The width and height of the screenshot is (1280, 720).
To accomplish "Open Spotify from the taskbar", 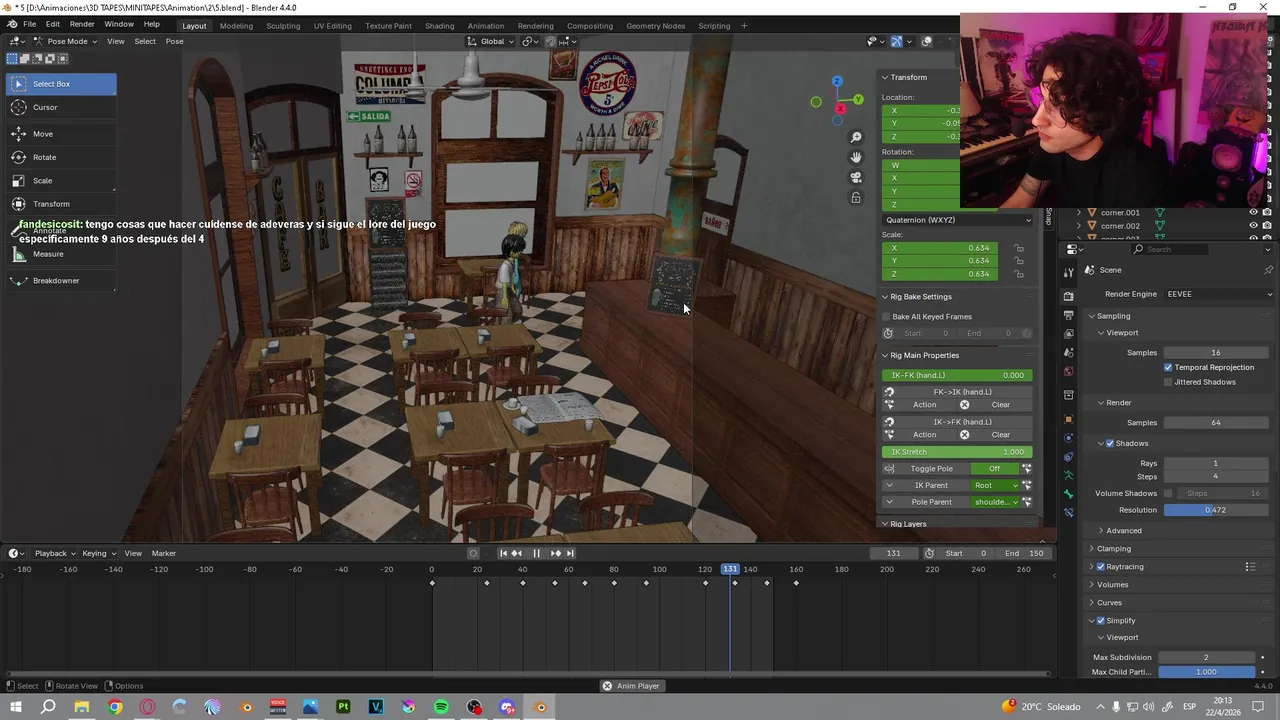I will [441, 707].
